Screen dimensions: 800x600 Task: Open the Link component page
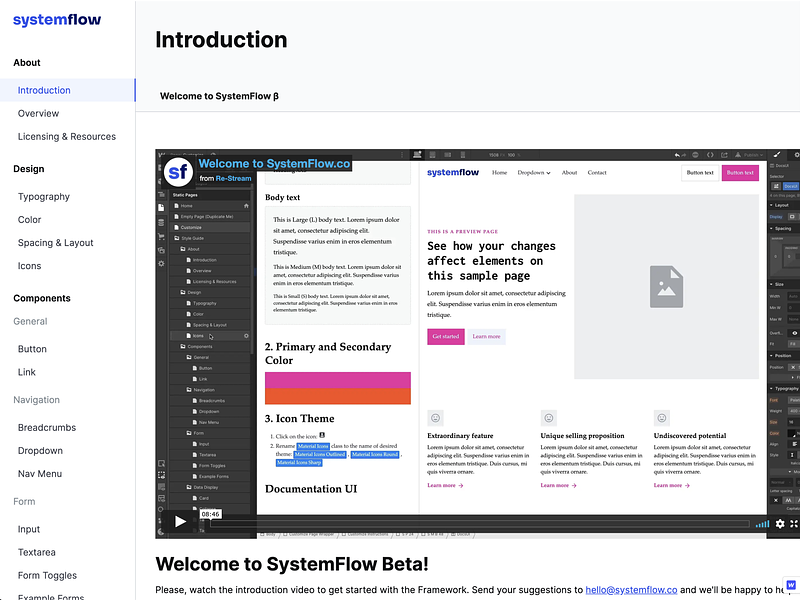(x=27, y=372)
